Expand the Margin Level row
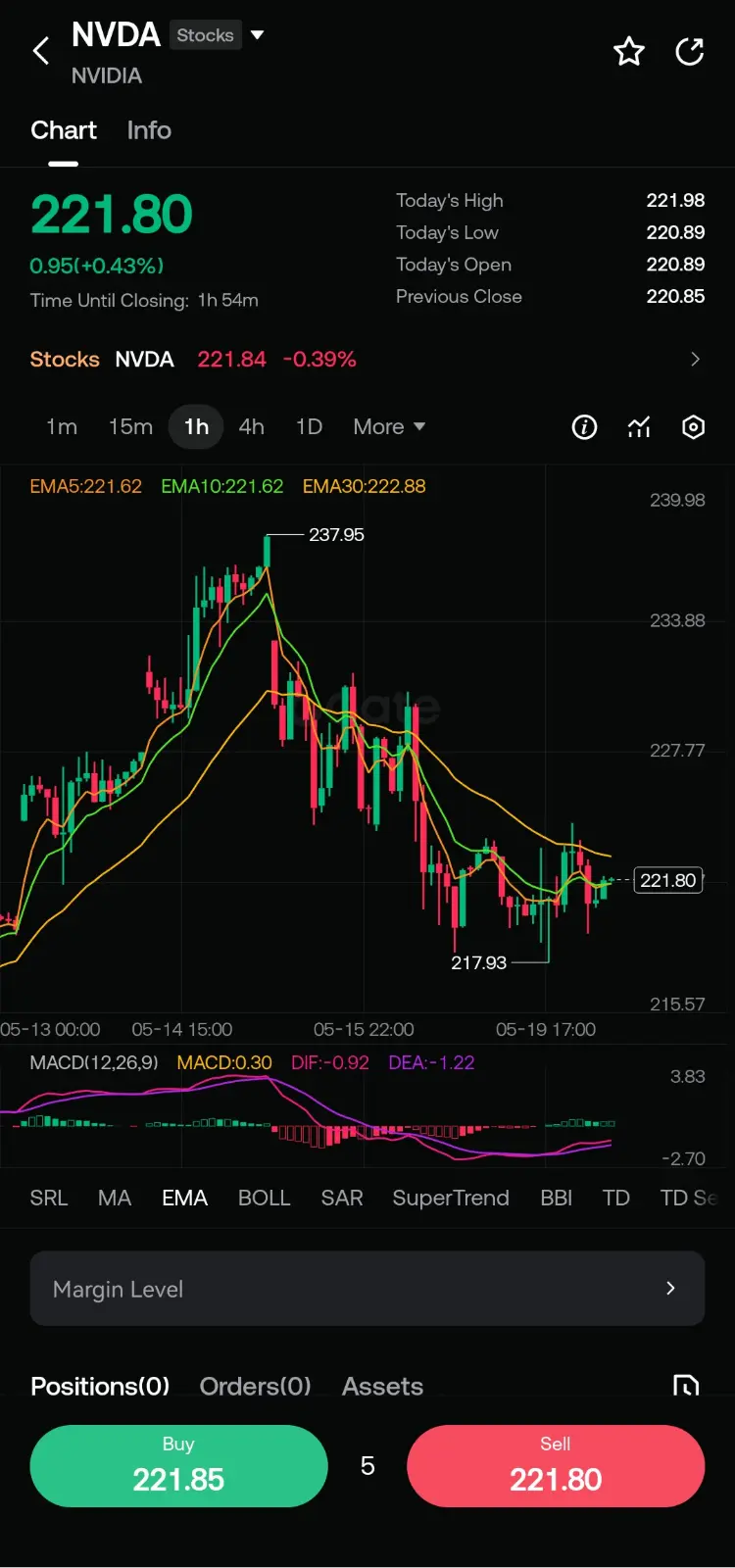This screenshot has height=1568, width=735. (367, 1289)
